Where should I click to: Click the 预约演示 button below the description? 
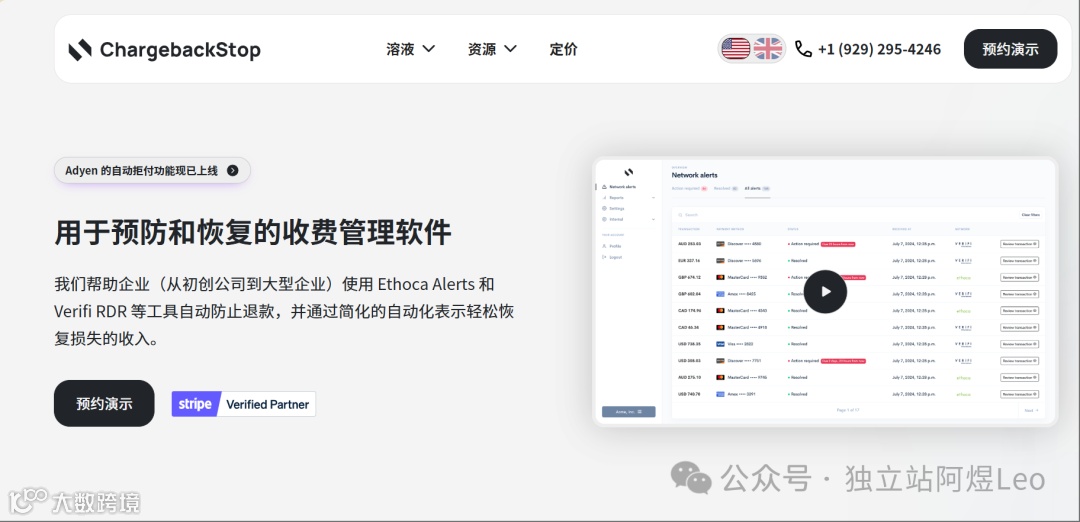(104, 404)
